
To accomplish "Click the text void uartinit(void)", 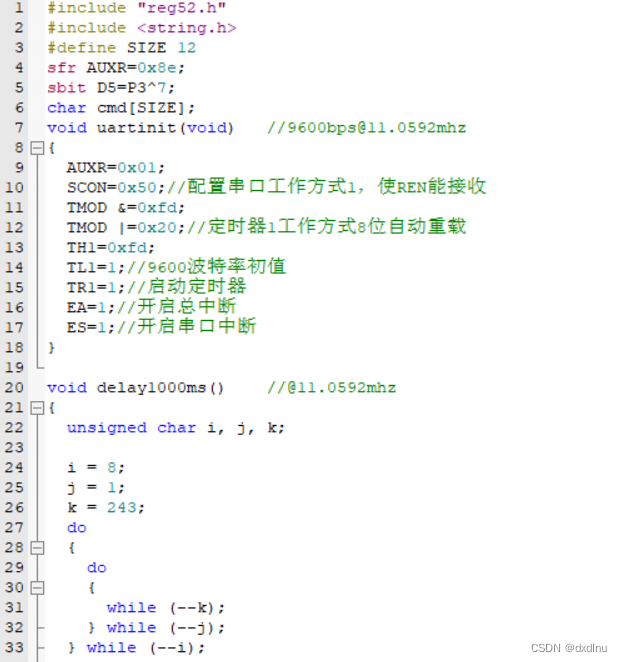I will (x=141, y=128).
